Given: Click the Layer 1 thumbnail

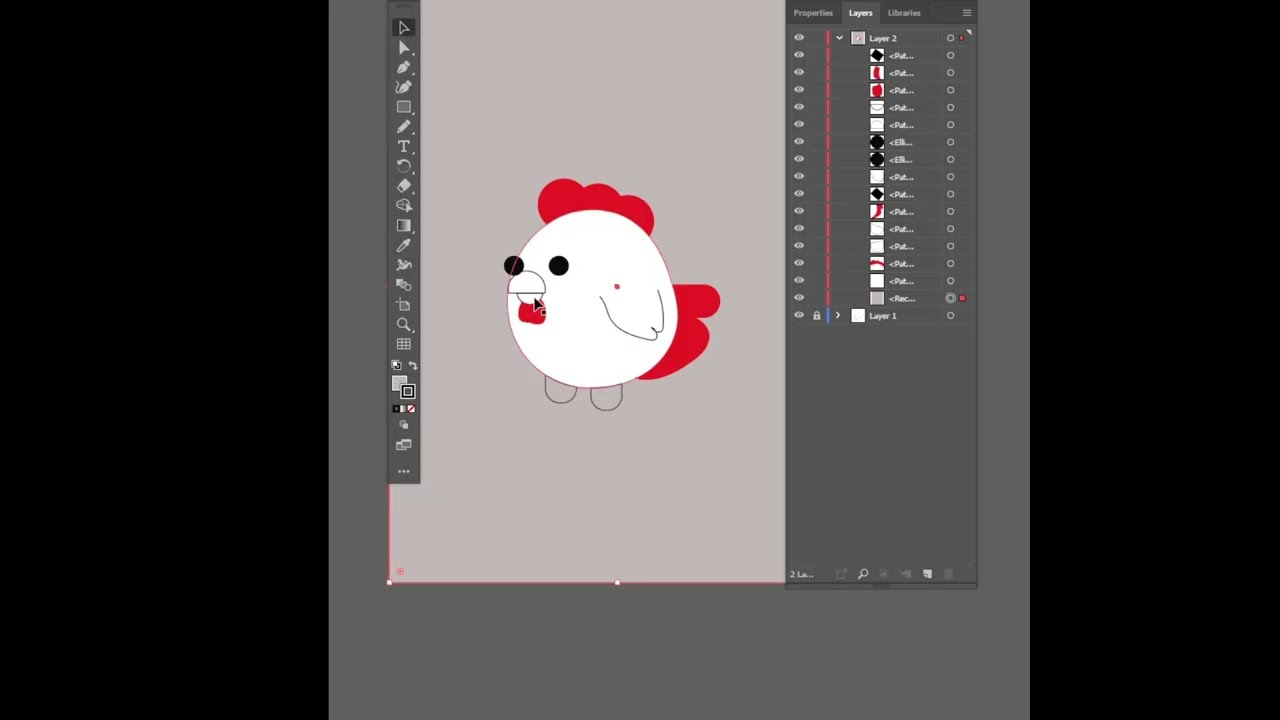Looking at the screenshot, I should point(858,316).
